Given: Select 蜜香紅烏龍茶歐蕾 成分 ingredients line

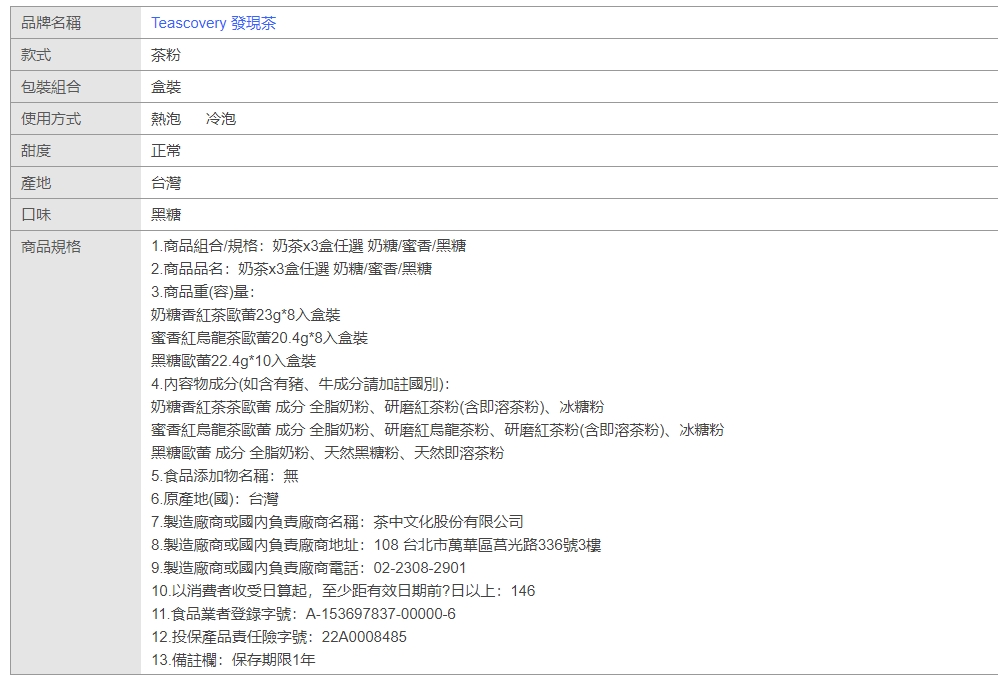Looking at the screenshot, I should tap(437, 430).
